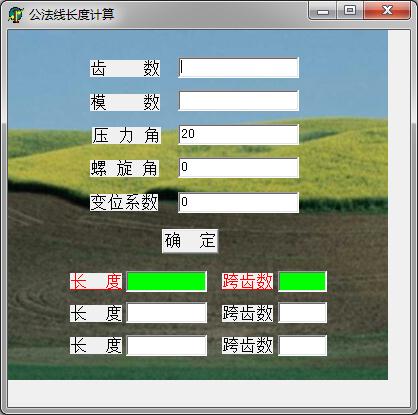Click the 公法线长度计算 title text

tap(72, 14)
